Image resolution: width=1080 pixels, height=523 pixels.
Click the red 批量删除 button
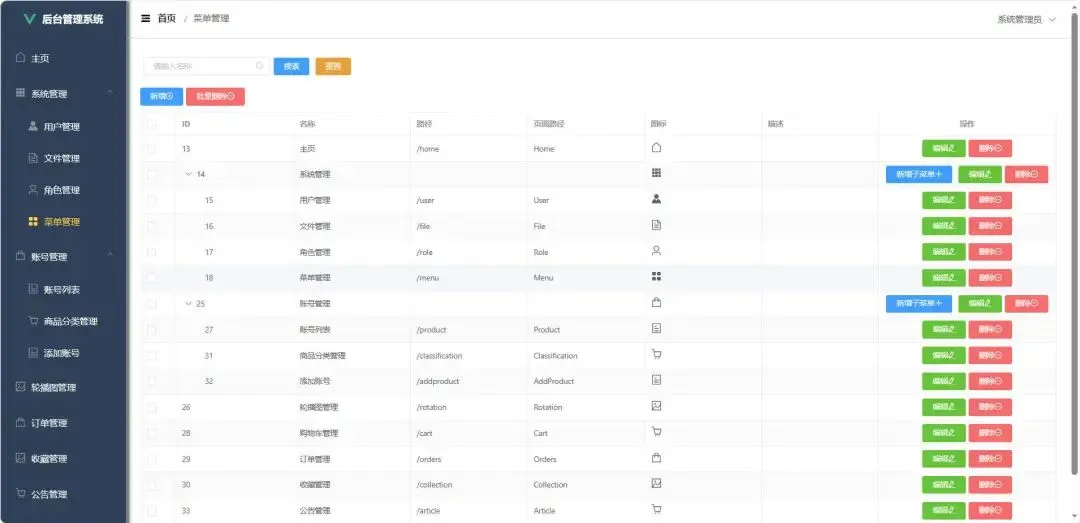click(216, 96)
